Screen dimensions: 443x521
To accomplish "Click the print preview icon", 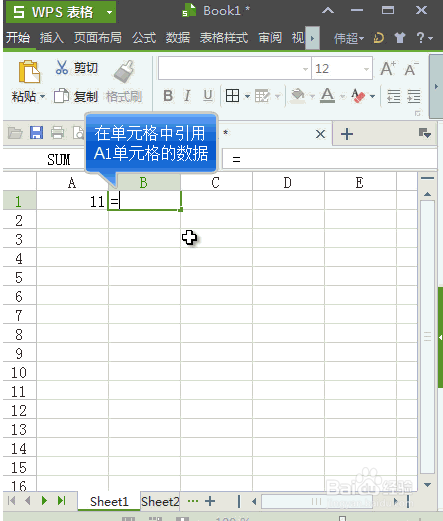I will pyautogui.click(x=79, y=133).
